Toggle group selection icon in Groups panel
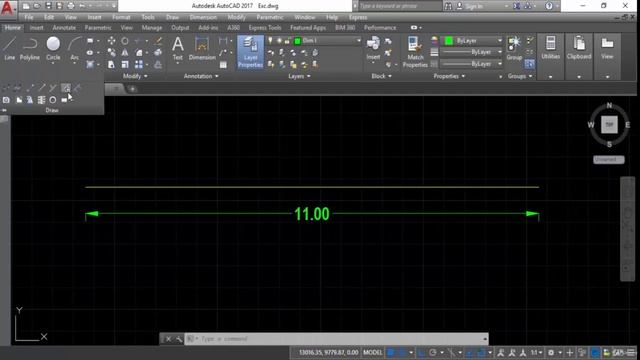This screenshot has height=360, width=640. 529,64
